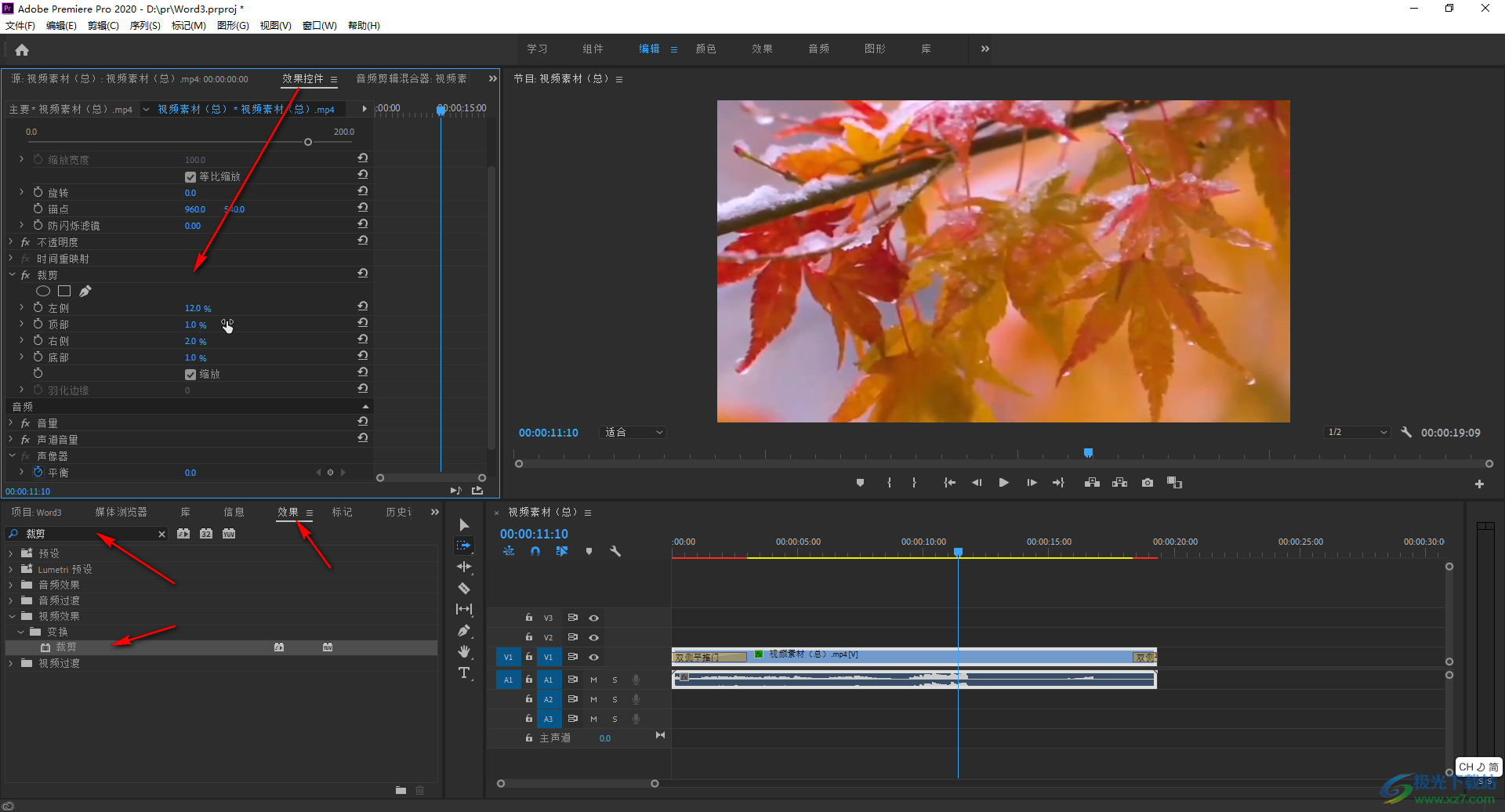Select the Hand tool
The image size is (1505, 812).
pos(464,651)
